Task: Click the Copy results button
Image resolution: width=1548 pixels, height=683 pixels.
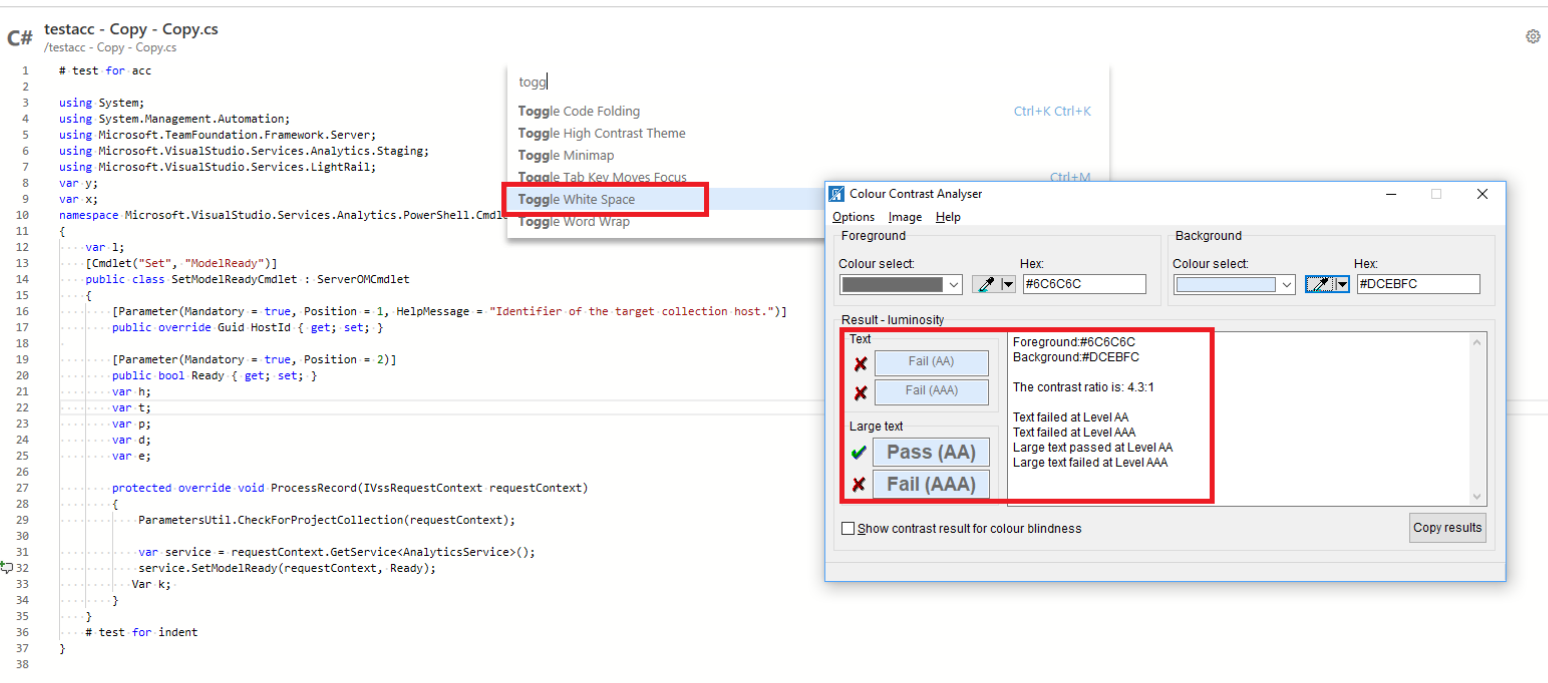Action: click(1447, 527)
